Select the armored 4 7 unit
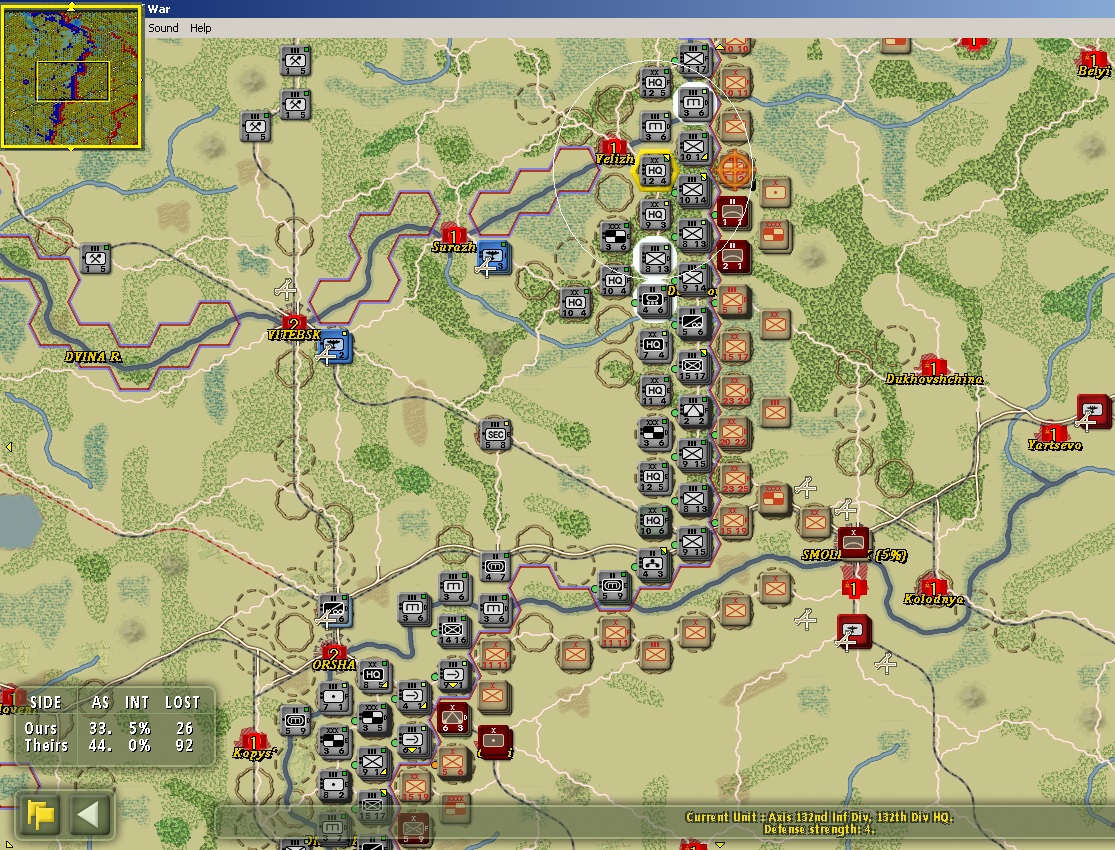This screenshot has height=850, width=1115. pyautogui.click(x=496, y=568)
